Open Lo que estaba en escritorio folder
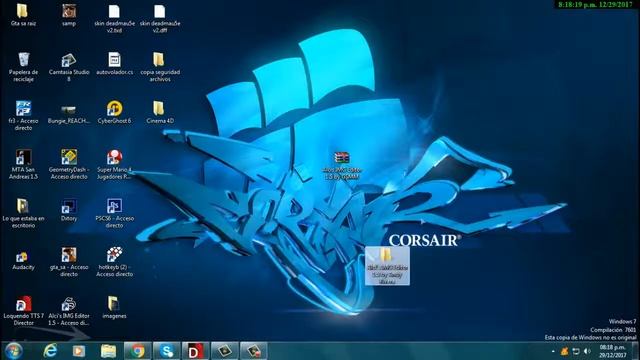Image resolution: width=640 pixels, height=360 pixels. (x=23, y=213)
